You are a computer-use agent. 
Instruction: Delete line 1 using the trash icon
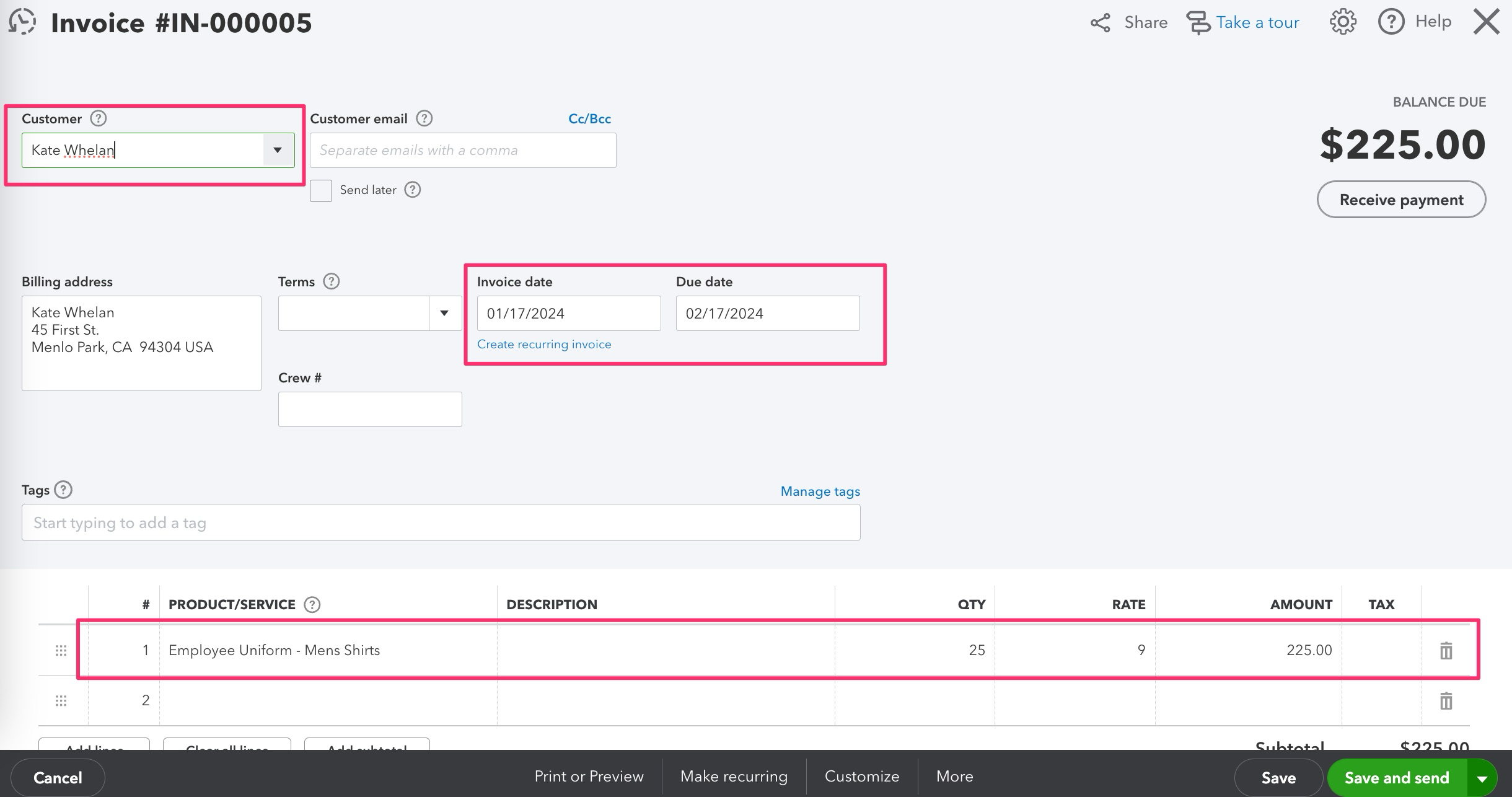click(x=1446, y=650)
